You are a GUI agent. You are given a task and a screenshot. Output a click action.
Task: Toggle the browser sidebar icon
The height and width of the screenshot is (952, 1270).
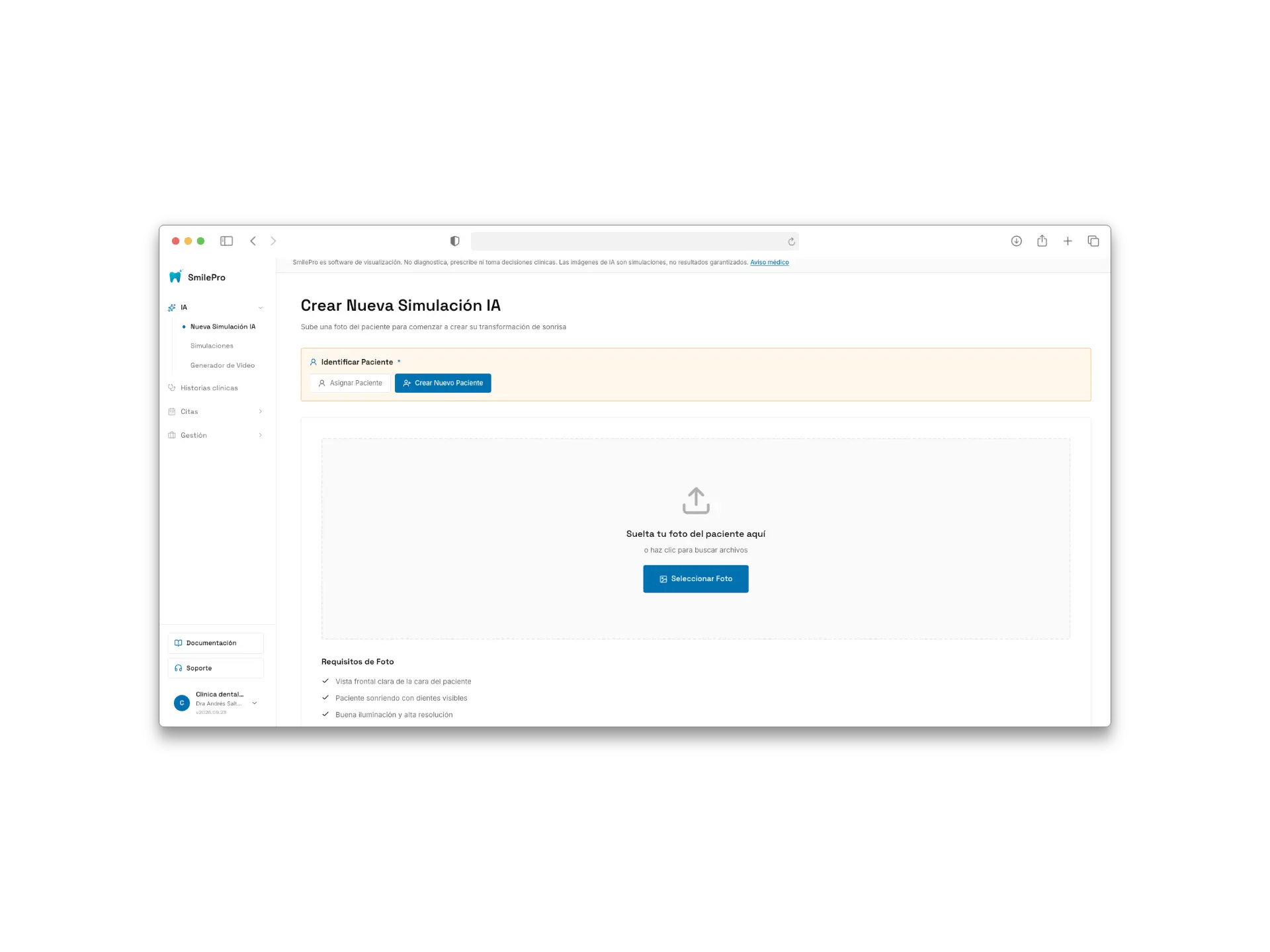pos(226,241)
